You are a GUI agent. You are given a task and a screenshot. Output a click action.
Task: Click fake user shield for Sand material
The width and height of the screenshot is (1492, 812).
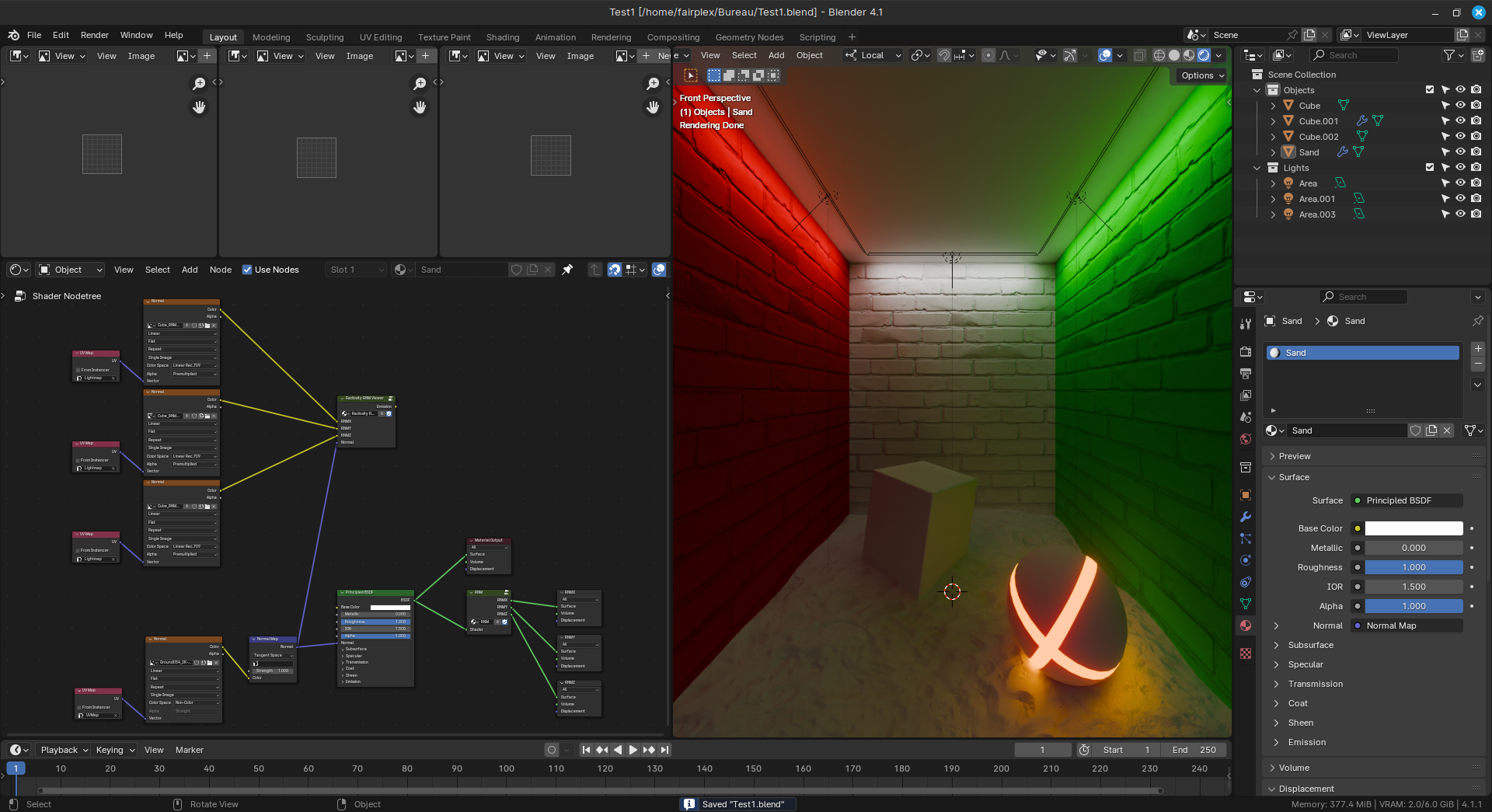click(x=1416, y=430)
